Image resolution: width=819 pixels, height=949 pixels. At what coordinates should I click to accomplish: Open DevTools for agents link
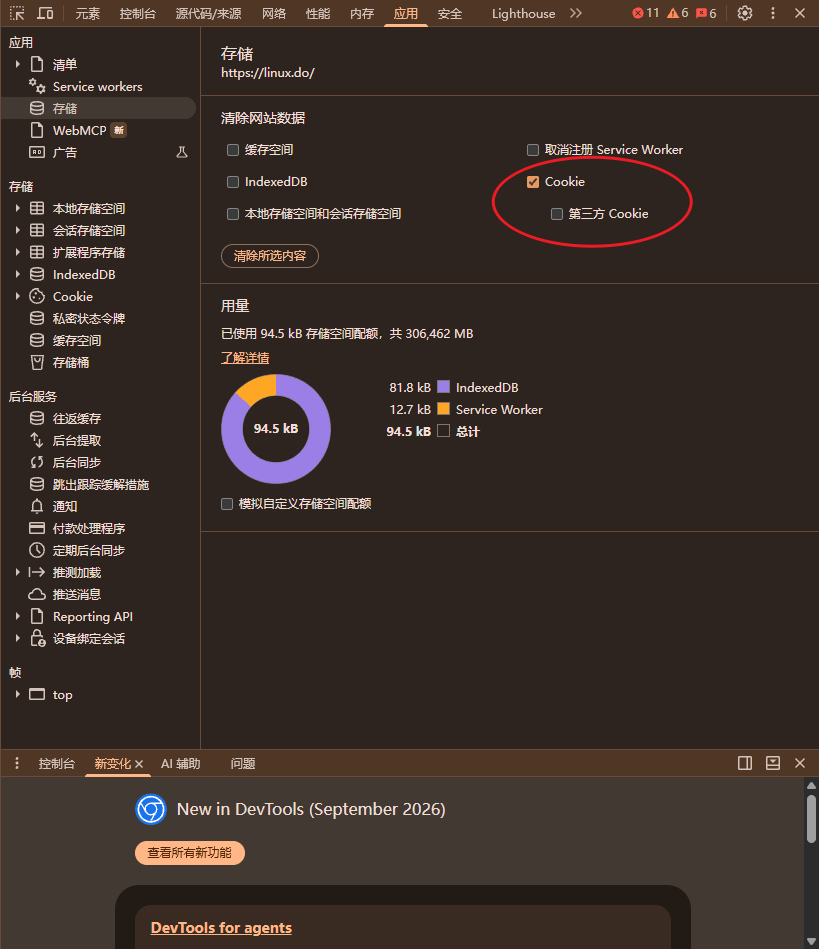pyautogui.click(x=221, y=928)
